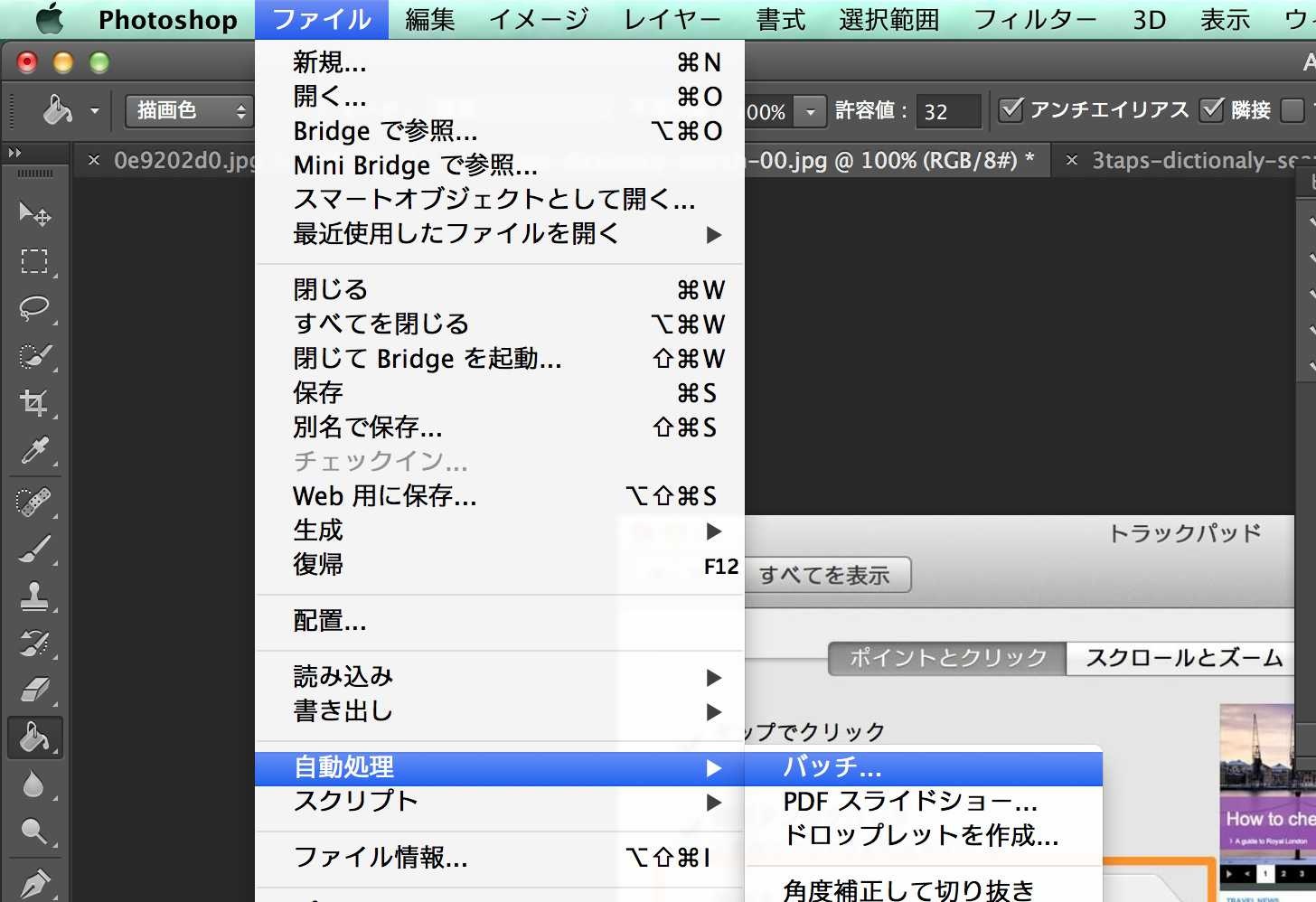Open the 描画色 fill source dropdown

(189, 111)
